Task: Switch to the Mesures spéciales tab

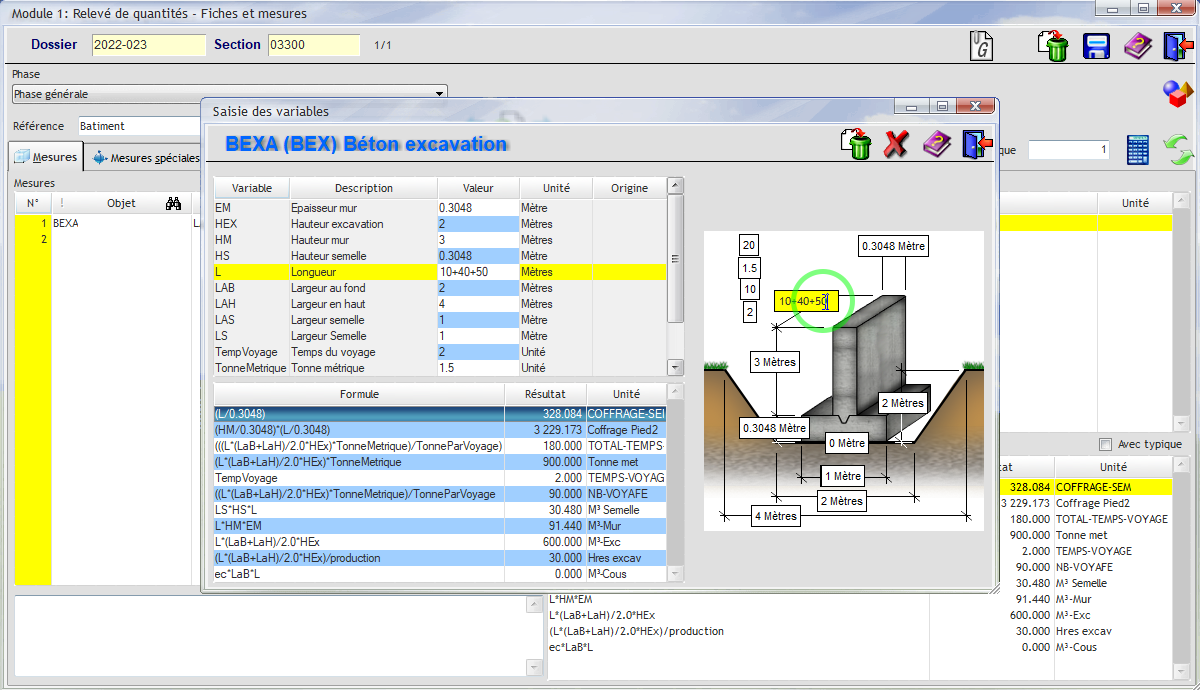Action: click(146, 157)
